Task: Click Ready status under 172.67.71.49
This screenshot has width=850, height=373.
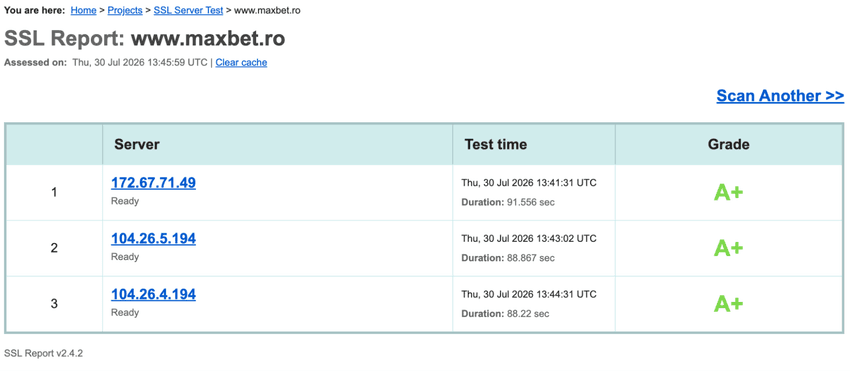Action: pos(125,201)
